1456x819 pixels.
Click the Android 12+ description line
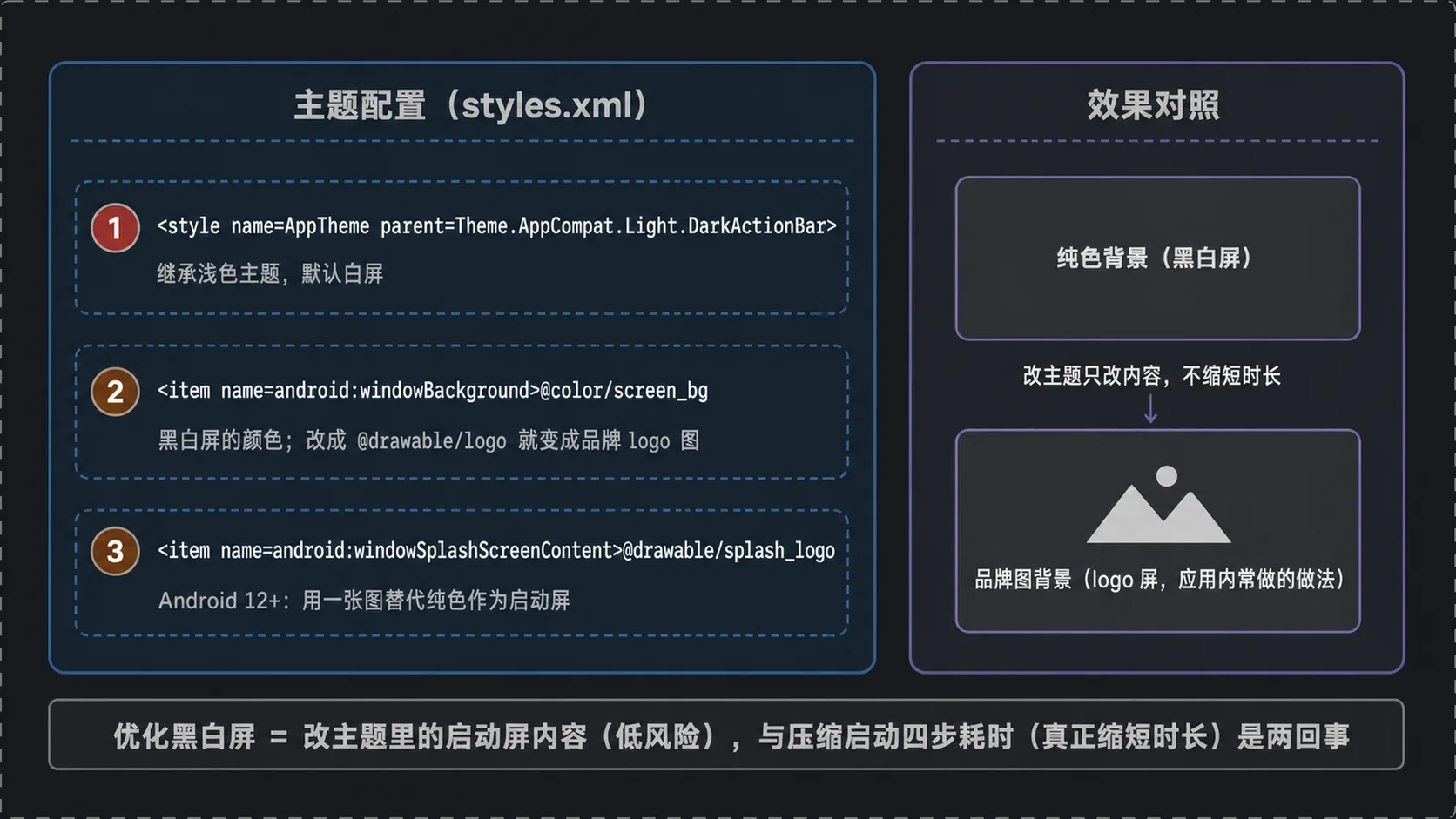pyautogui.click(x=364, y=601)
